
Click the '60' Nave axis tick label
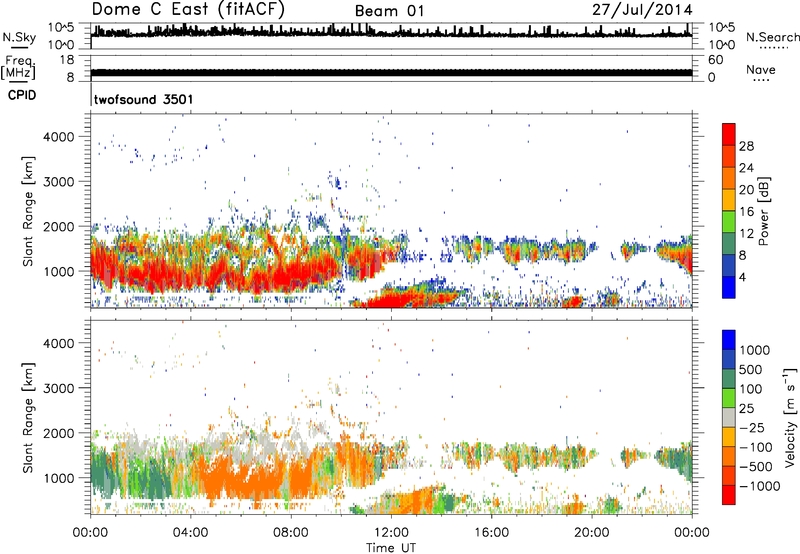[x=715, y=60]
